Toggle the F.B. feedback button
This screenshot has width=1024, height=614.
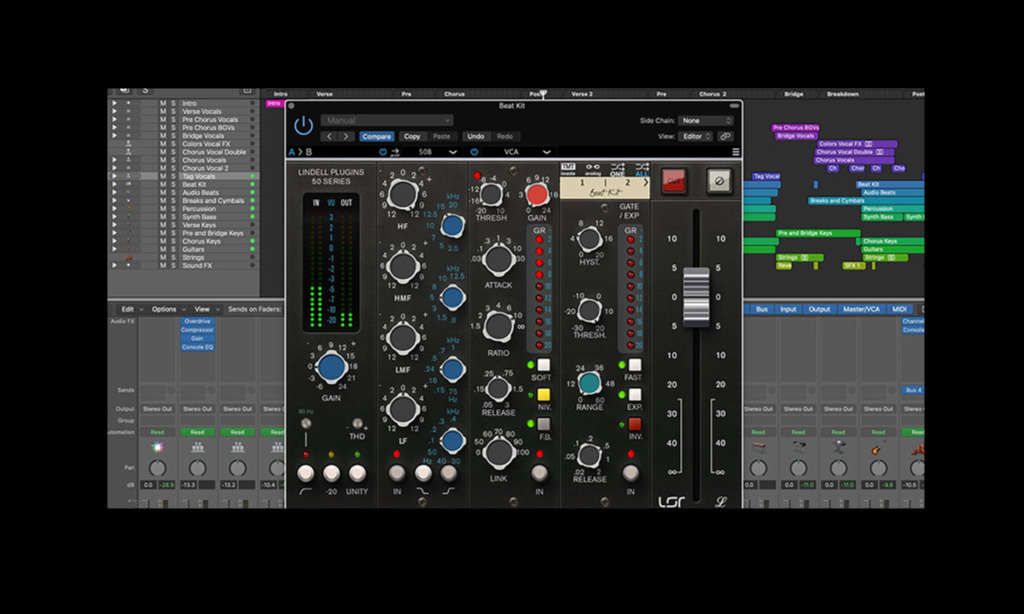[x=543, y=424]
